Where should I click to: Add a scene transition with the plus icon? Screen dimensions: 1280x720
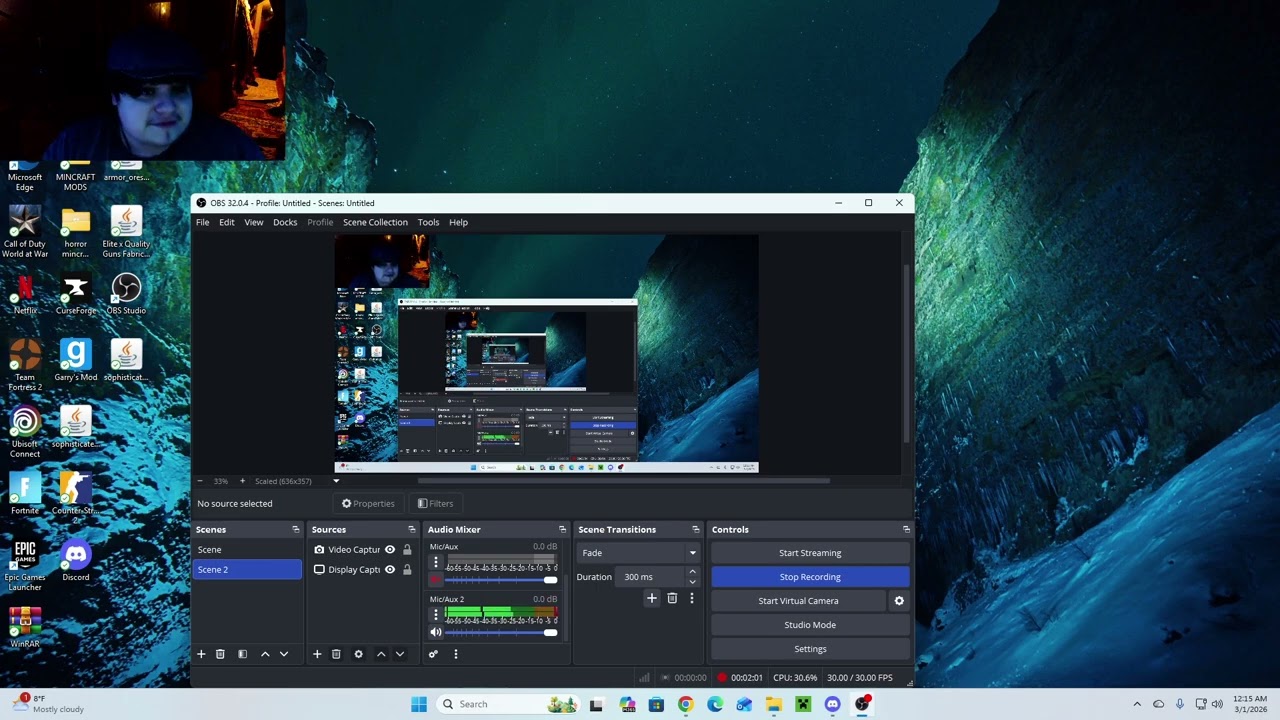point(652,598)
